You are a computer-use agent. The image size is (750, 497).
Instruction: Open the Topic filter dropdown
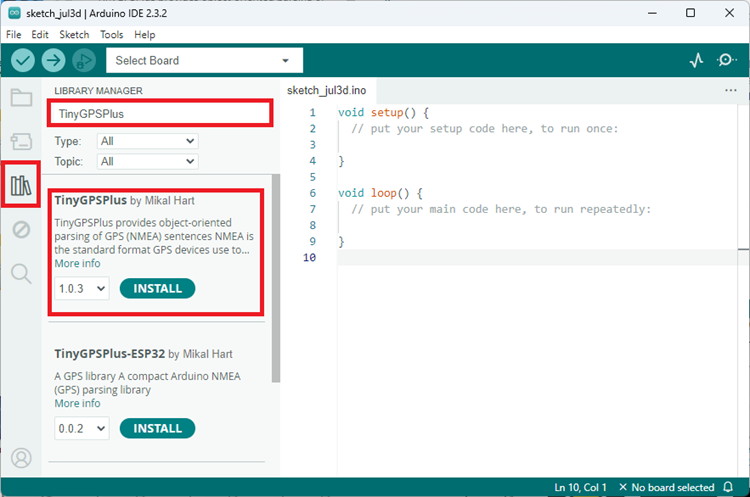(x=148, y=161)
